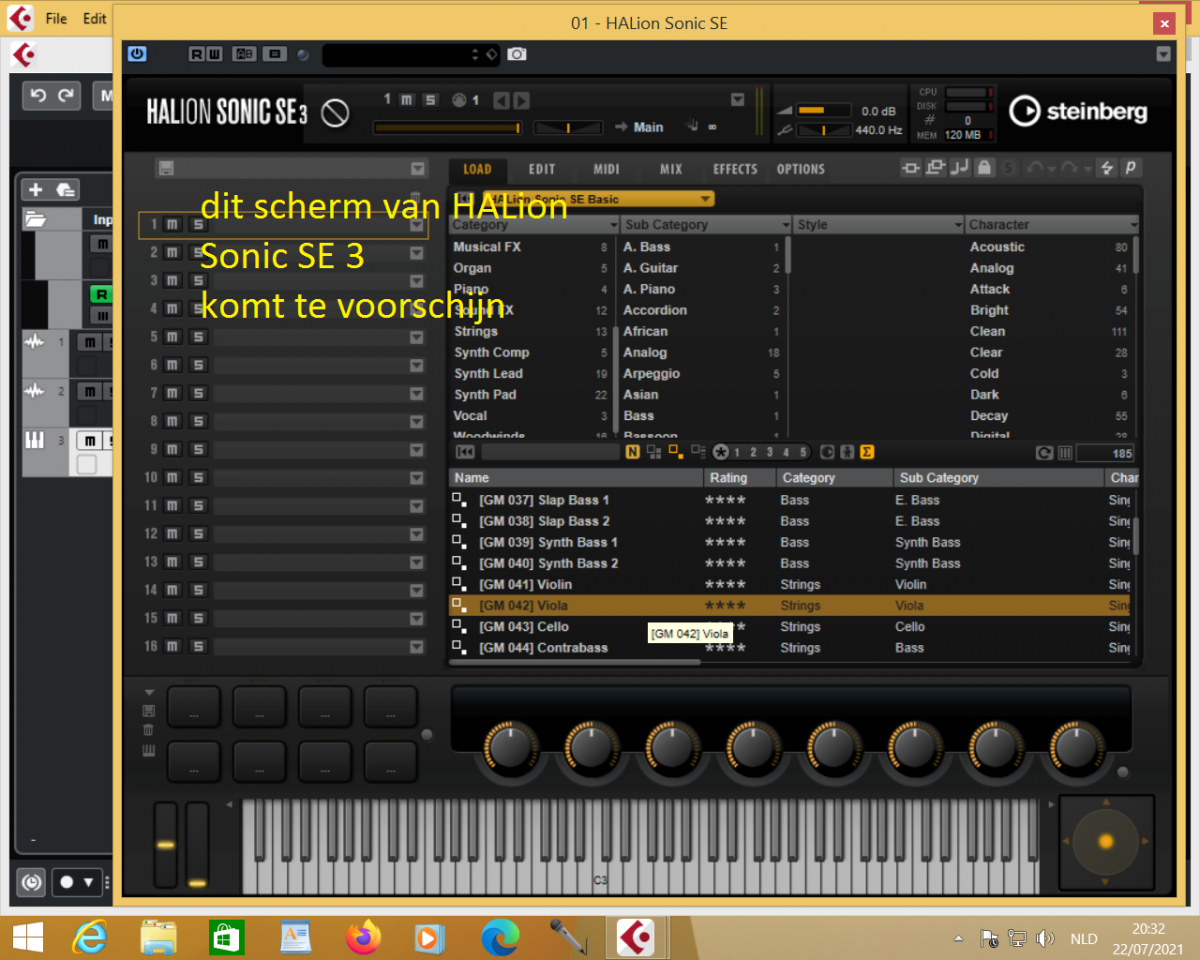Switch to the EDIT tab
The height and width of the screenshot is (960, 1200).
click(542, 169)
